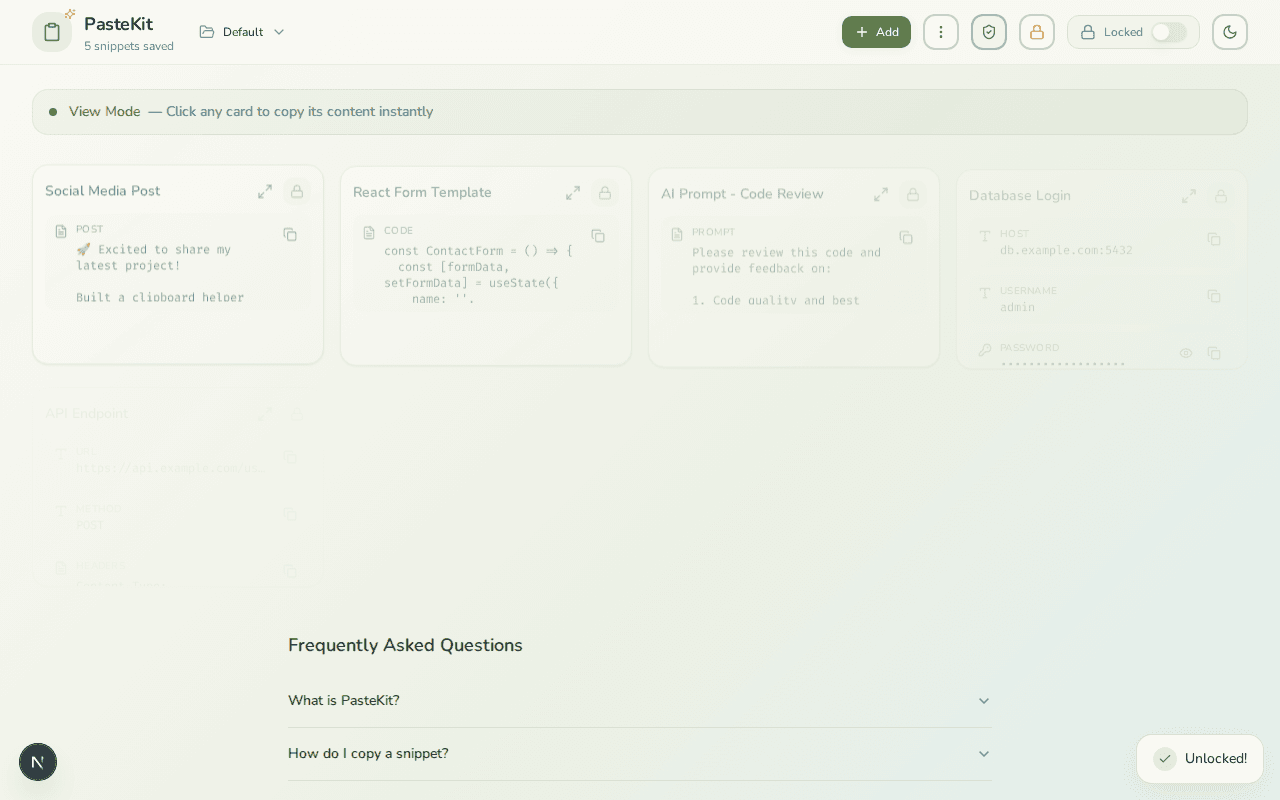The image size is (1280, 800).
Task: Expand the 'What is PasteKit?' question
Action: pos(640,701)
